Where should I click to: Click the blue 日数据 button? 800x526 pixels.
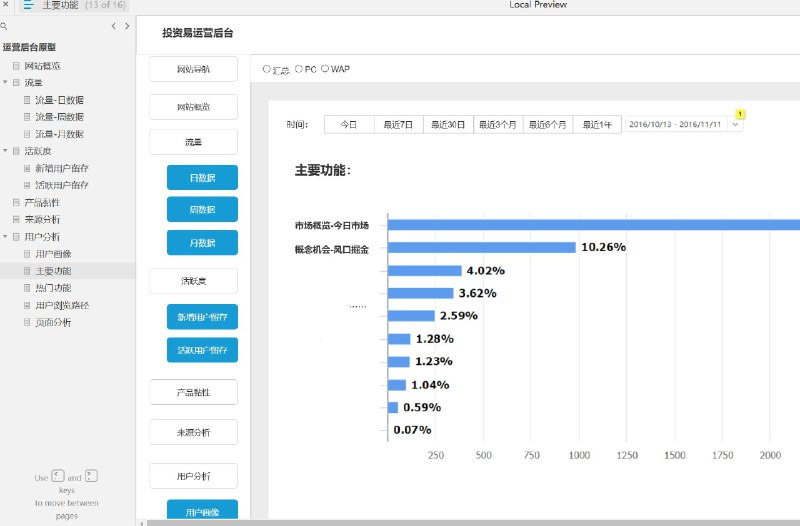(x=202, y=178)
